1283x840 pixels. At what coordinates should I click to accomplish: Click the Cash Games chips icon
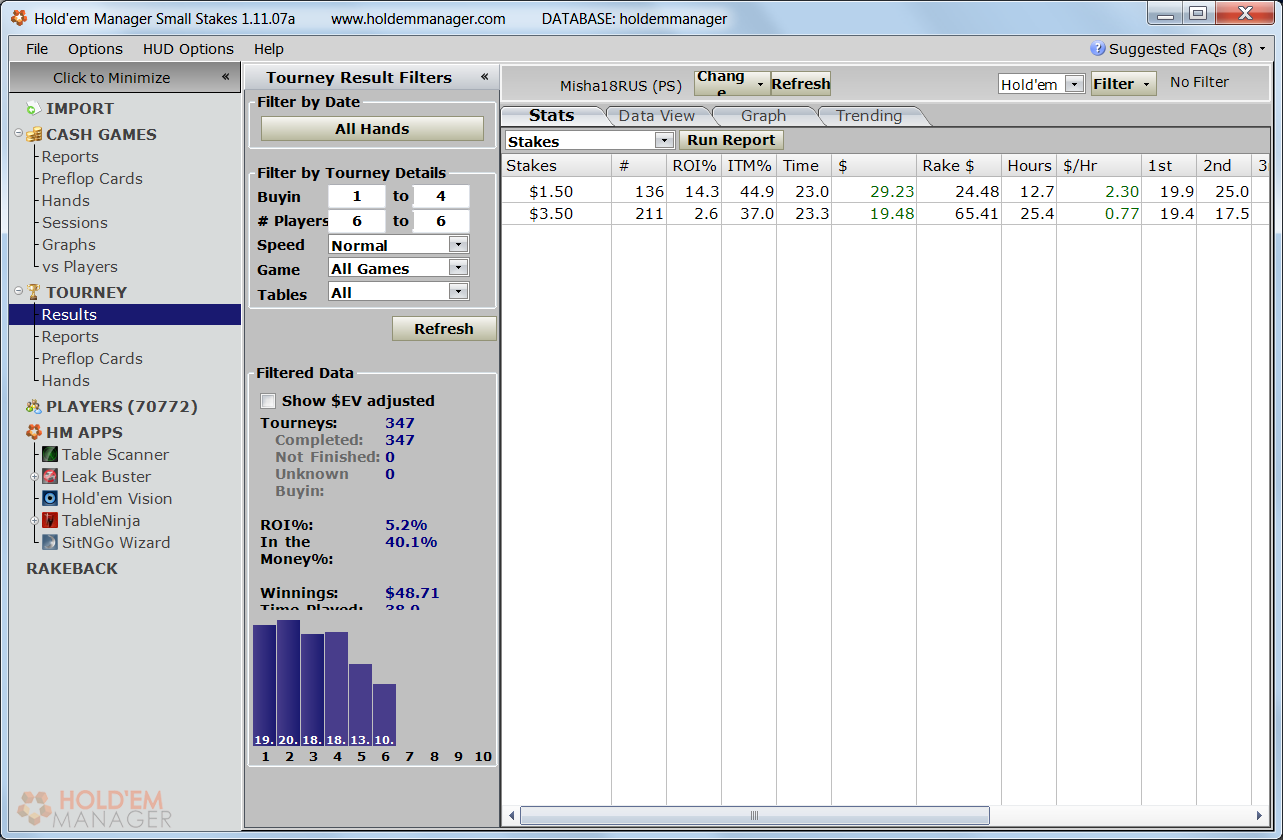click(34, 135)
